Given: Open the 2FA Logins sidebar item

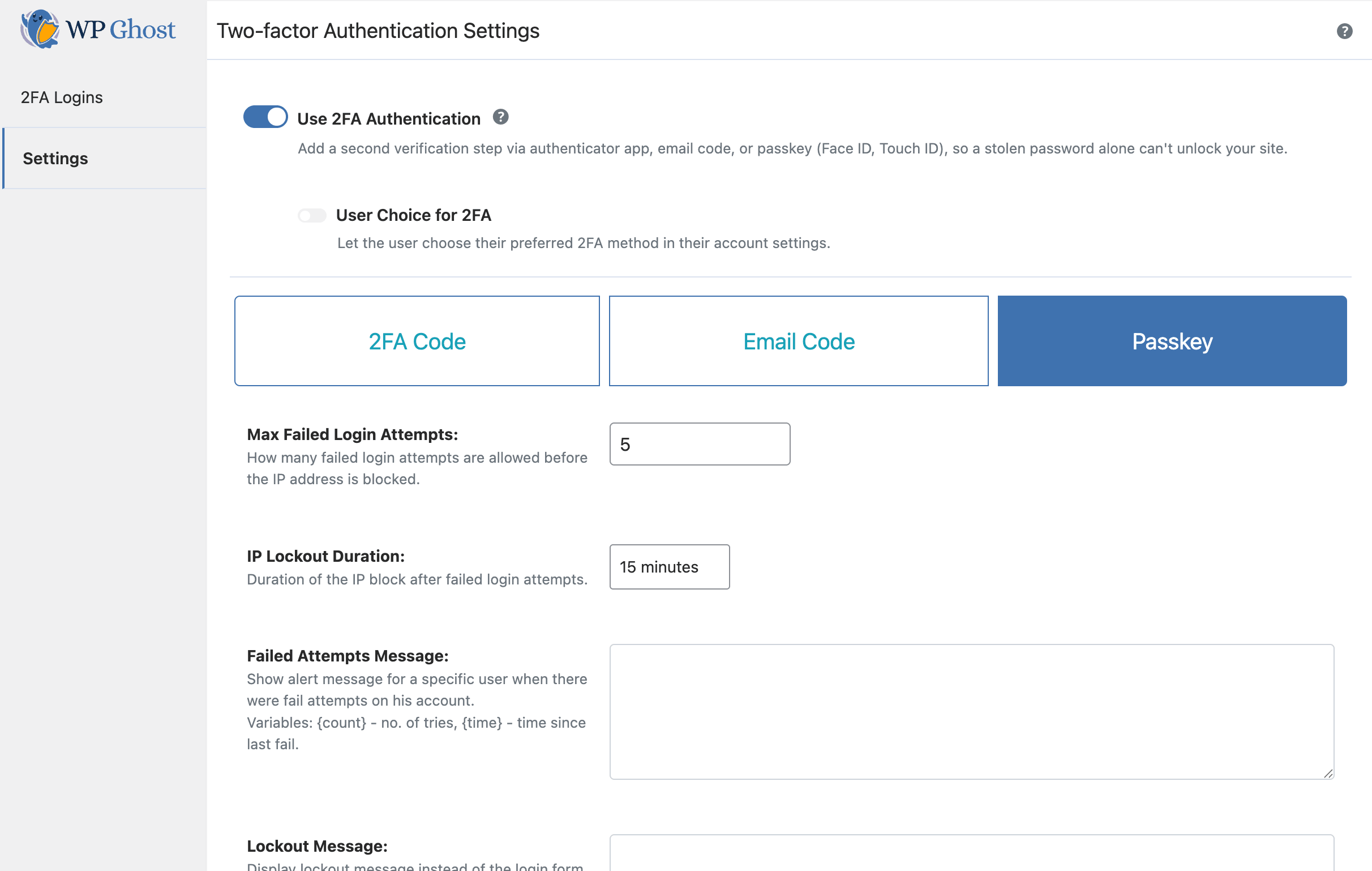Looking at the screenshot, I should point(62,97).
